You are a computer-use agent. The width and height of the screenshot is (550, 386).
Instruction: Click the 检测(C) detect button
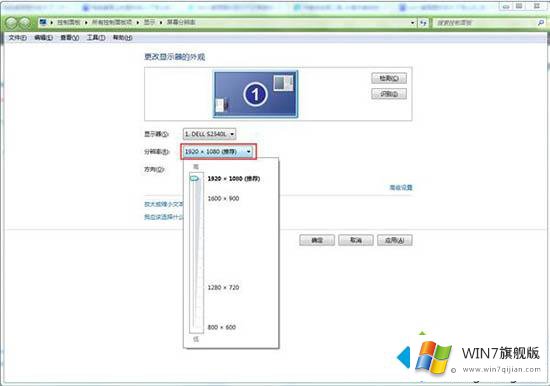389,78
